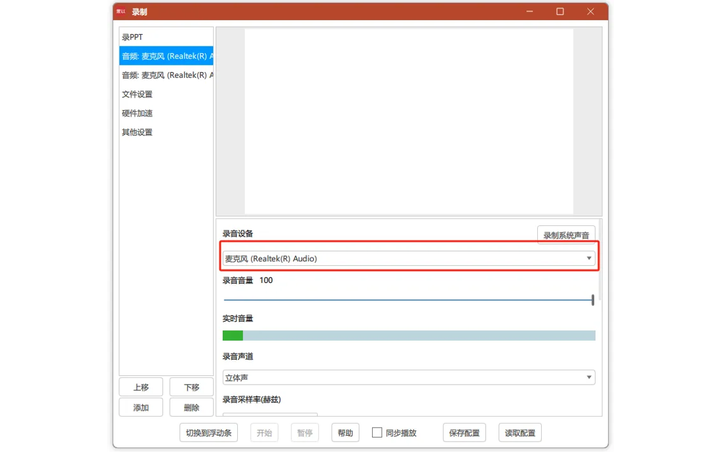Click the white preview area
This screenshot has height=452, width=720.
click(x=409, y=121)
